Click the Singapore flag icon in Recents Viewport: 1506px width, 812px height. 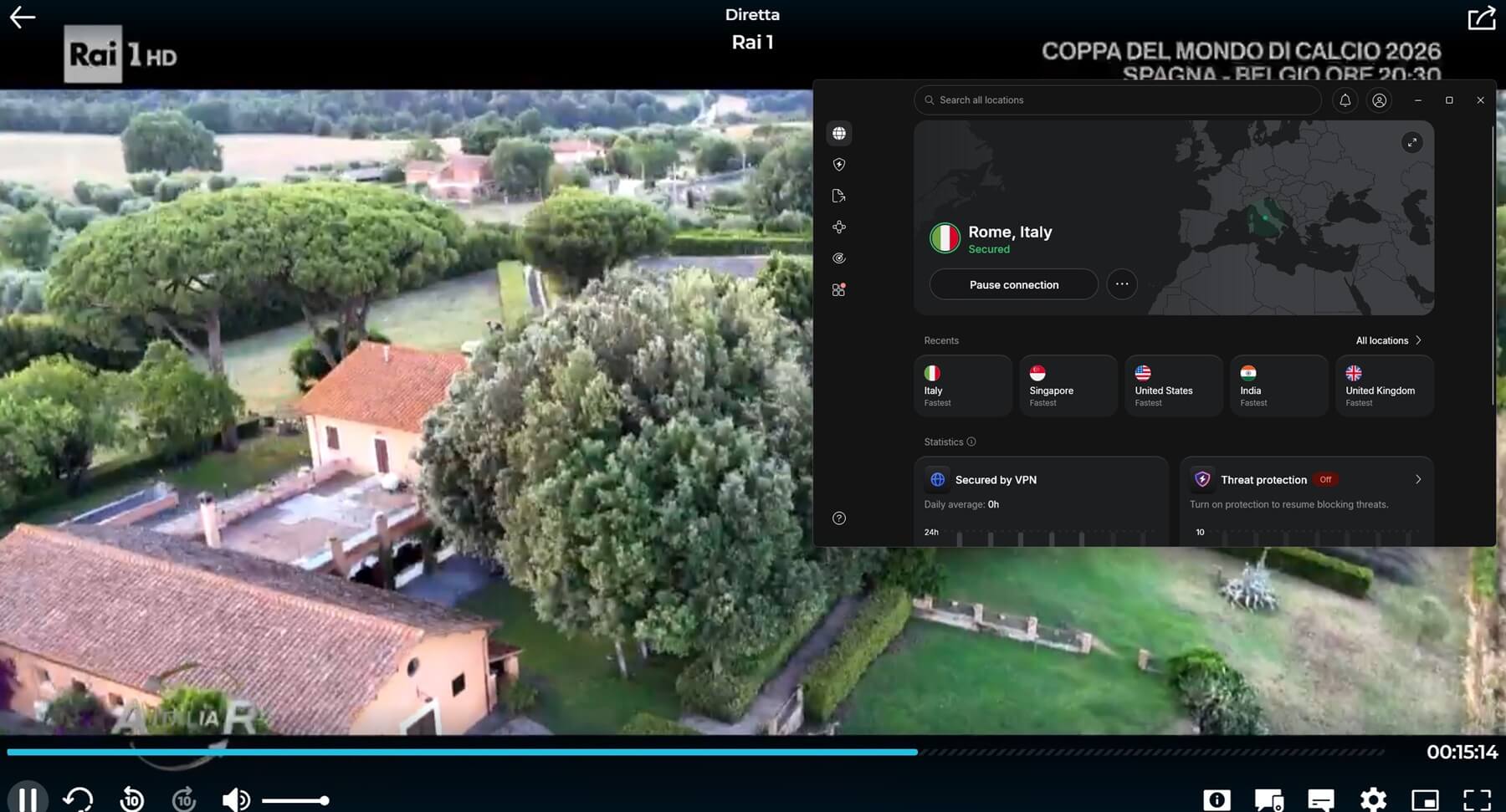coord(1037,373)
